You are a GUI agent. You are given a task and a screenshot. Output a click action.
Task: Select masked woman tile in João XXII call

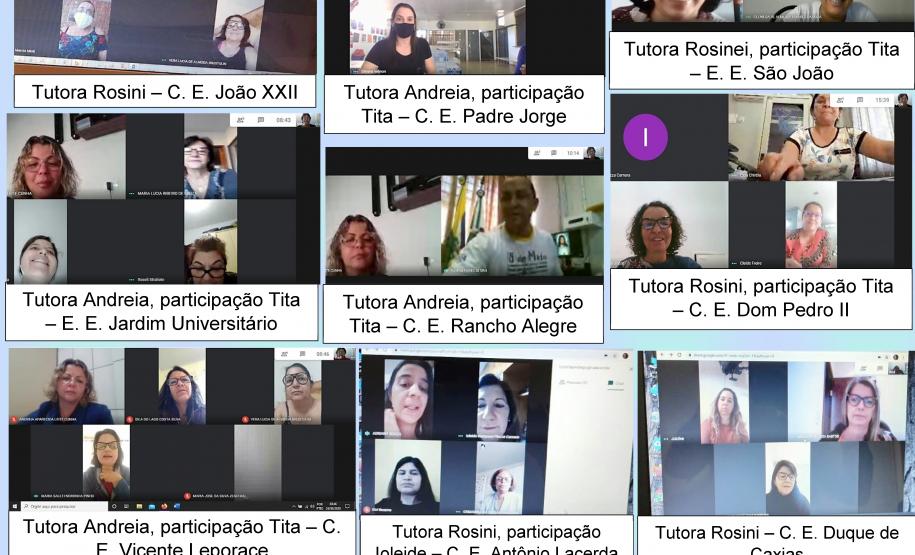(83, 29)
